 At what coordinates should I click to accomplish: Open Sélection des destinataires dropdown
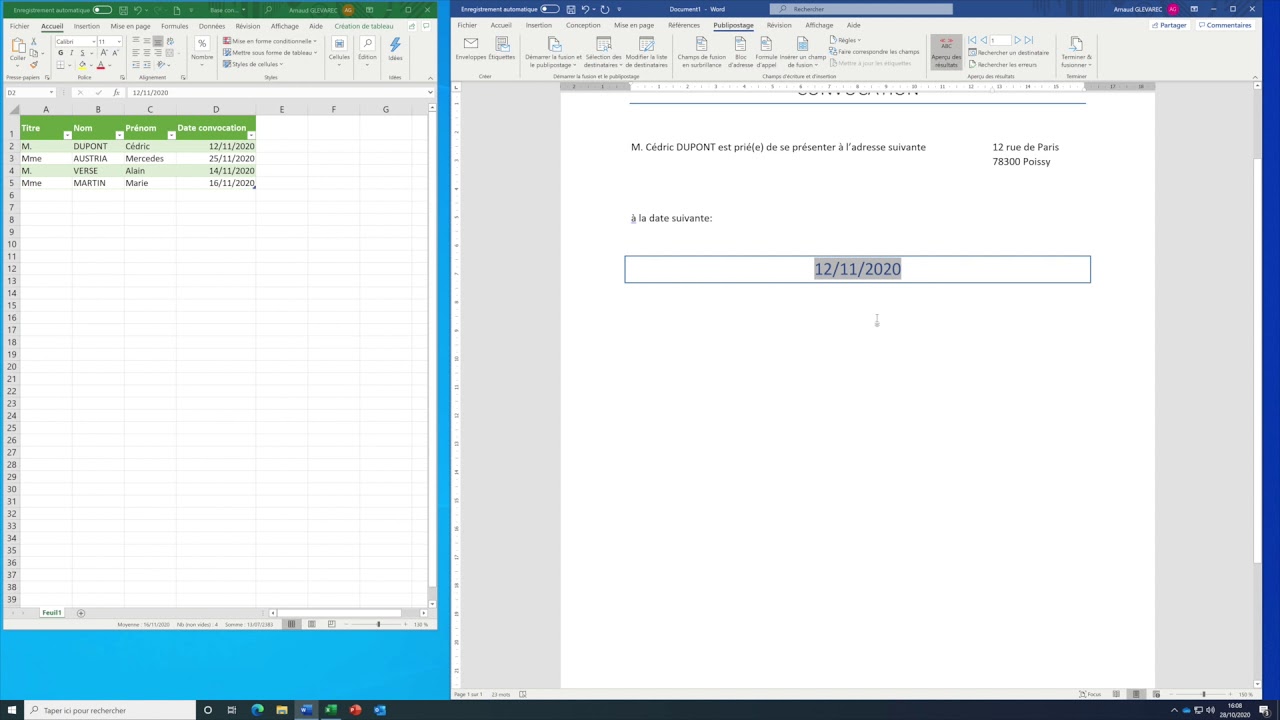pos(603,52)
